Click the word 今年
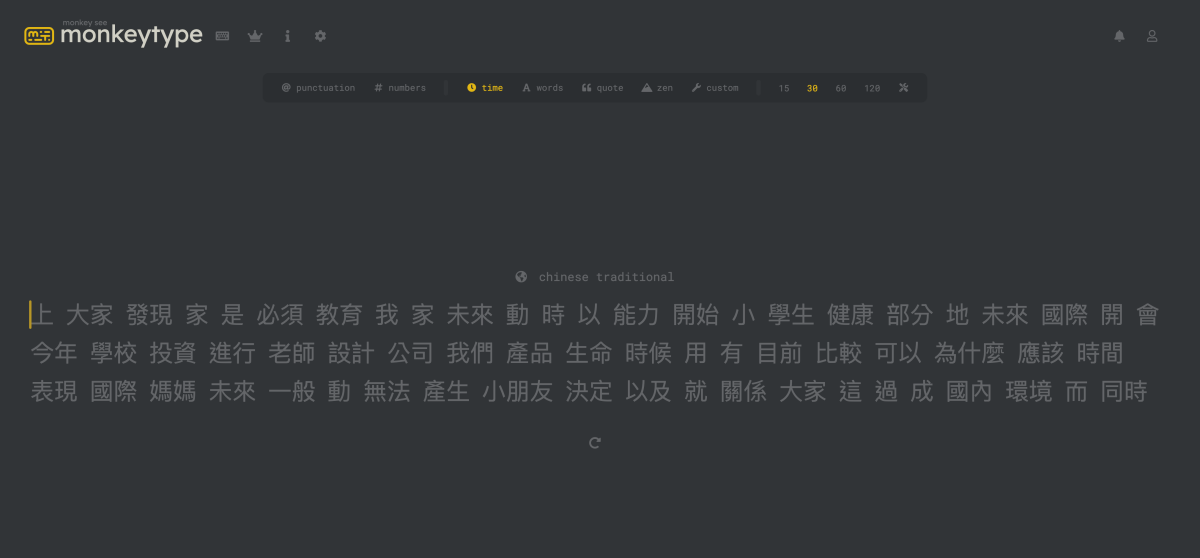The image size is (1200, 558). (54, 353)
